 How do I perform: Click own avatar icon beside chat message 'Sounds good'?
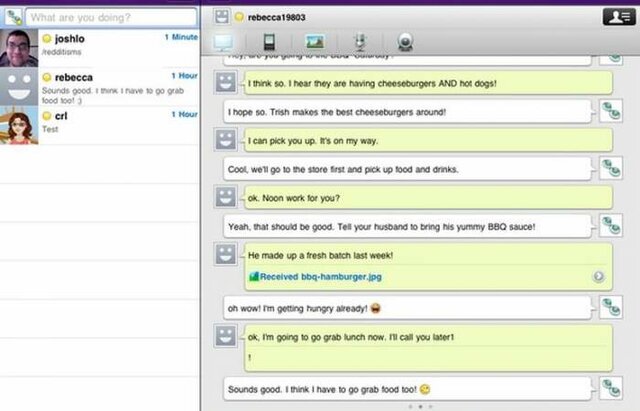pyautogui.click(x=611, y=388)
